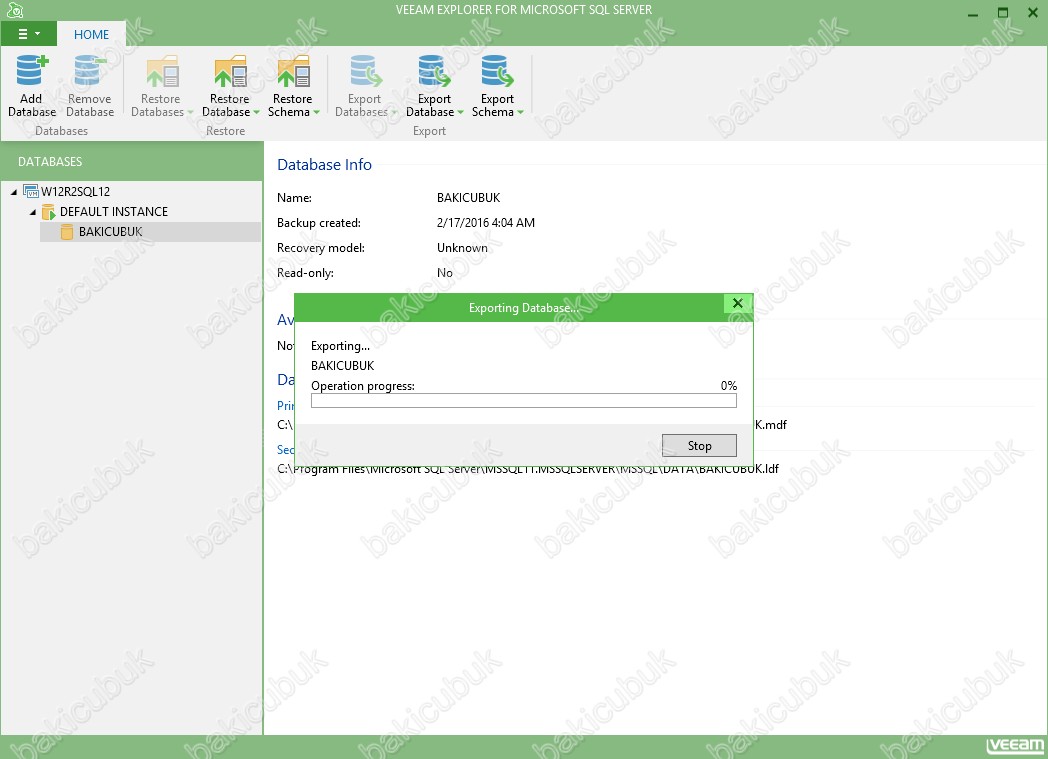Open the Restore Databases dropdown arrow
Viewport: 1048px width, 759px height.
pos(190,112)
